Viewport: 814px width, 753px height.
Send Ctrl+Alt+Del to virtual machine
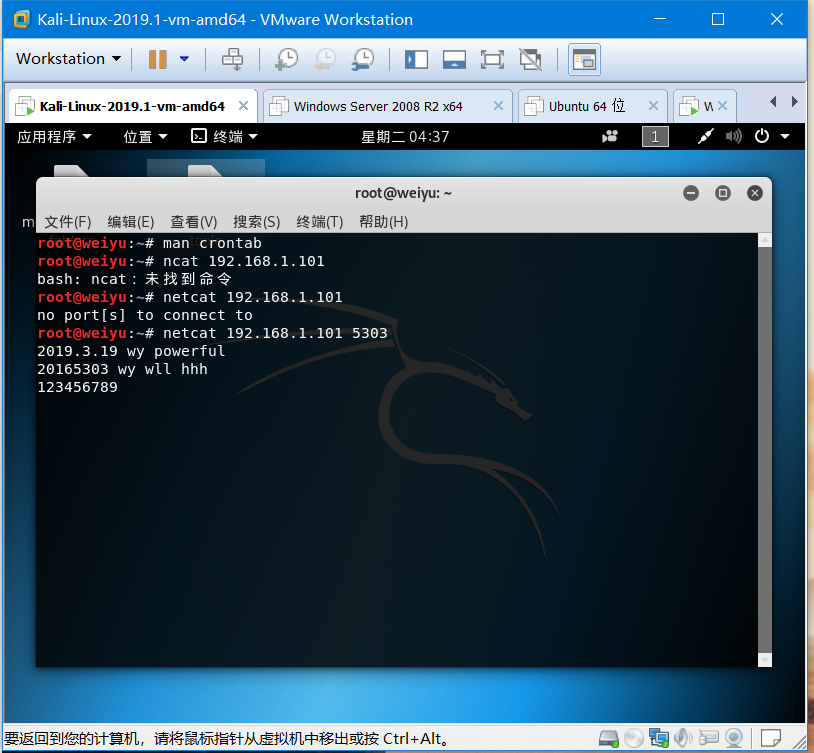pos(232,59)
